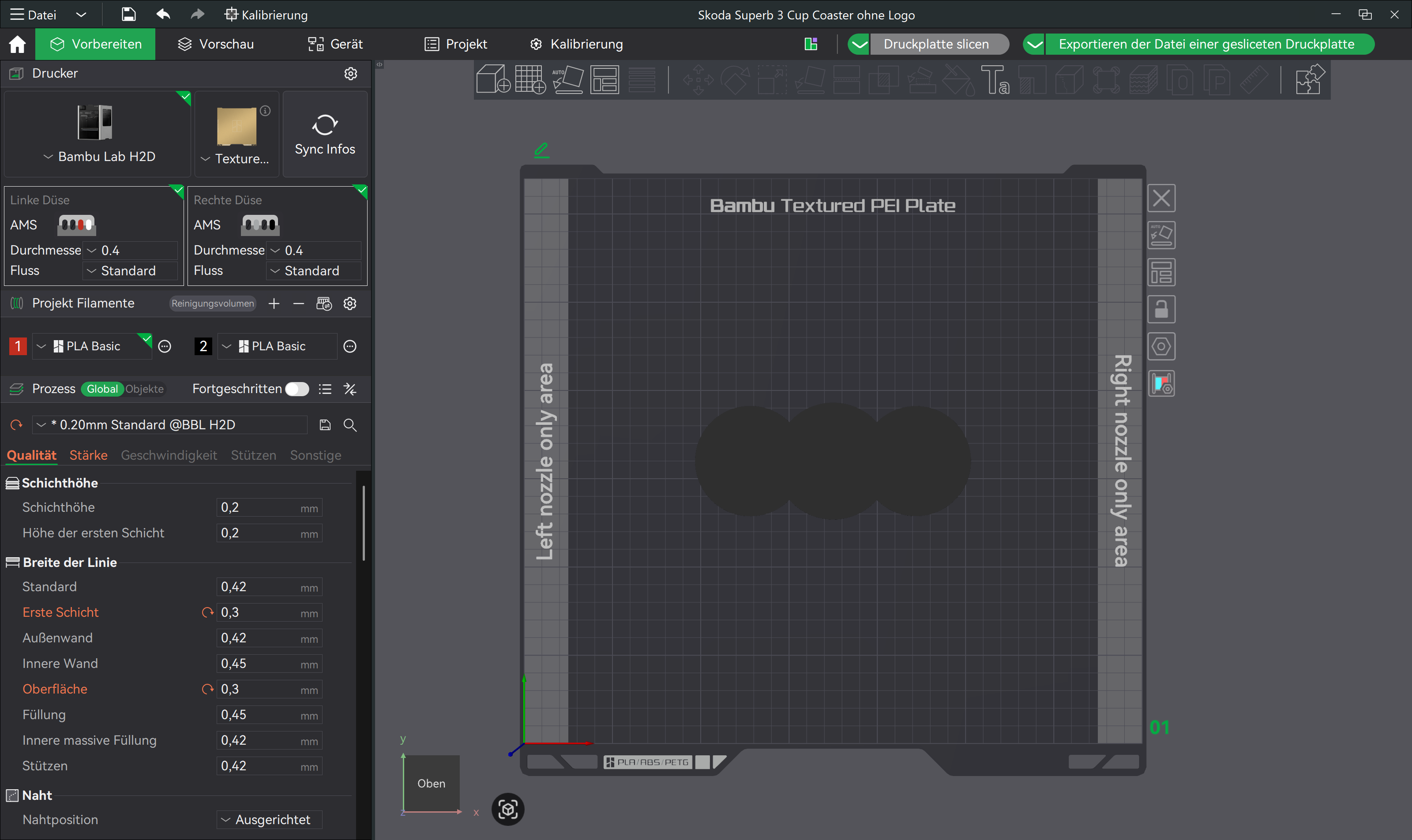This screenshot has width=1412, height=840.
Task: Open Druckplatte slicen options arrow
Action: [x=860, y=44]
